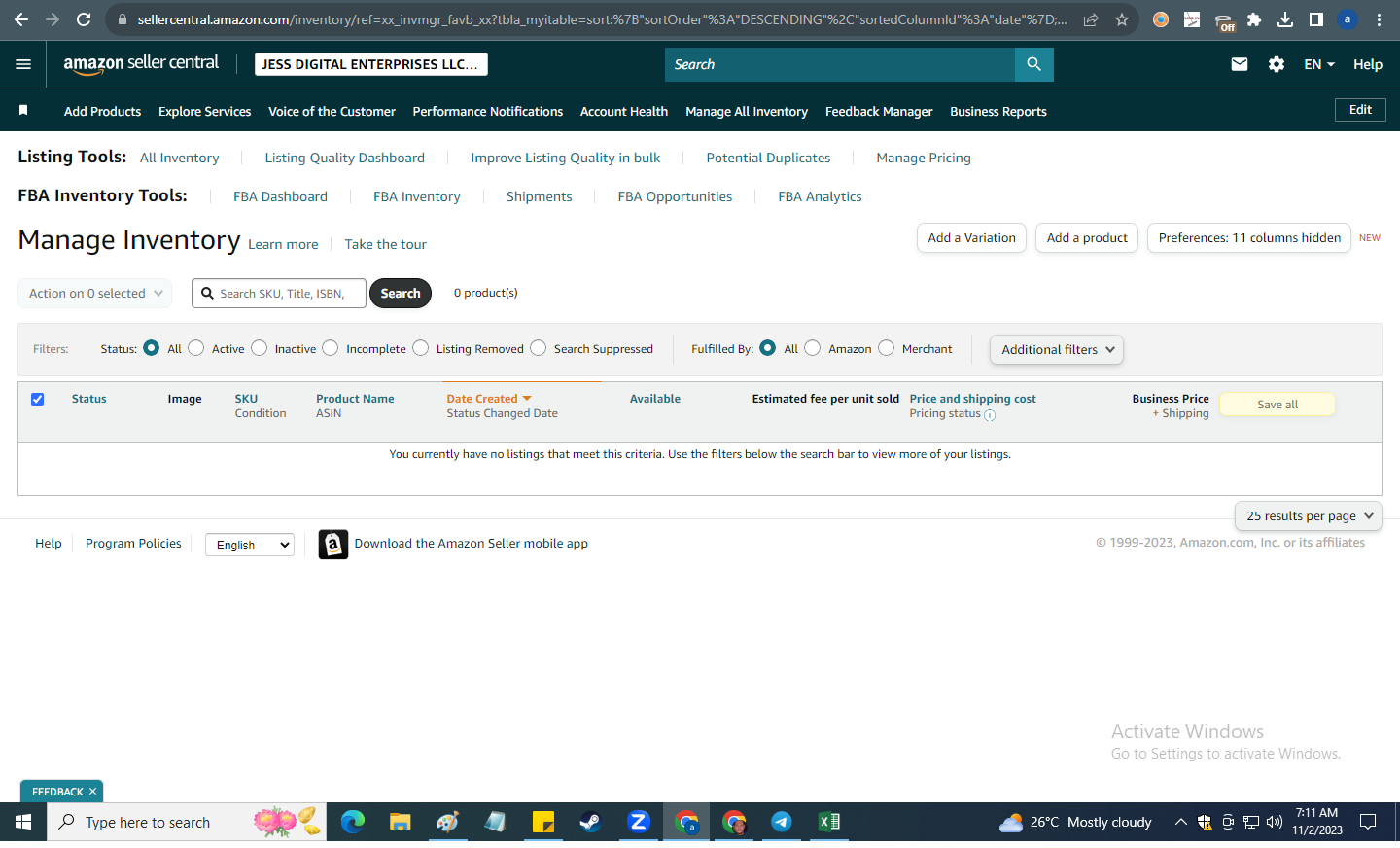Viewport: 1400px width, 848px height.
Task: Go to the Amazon Seller Central logo home
Action: pos(141,64)
